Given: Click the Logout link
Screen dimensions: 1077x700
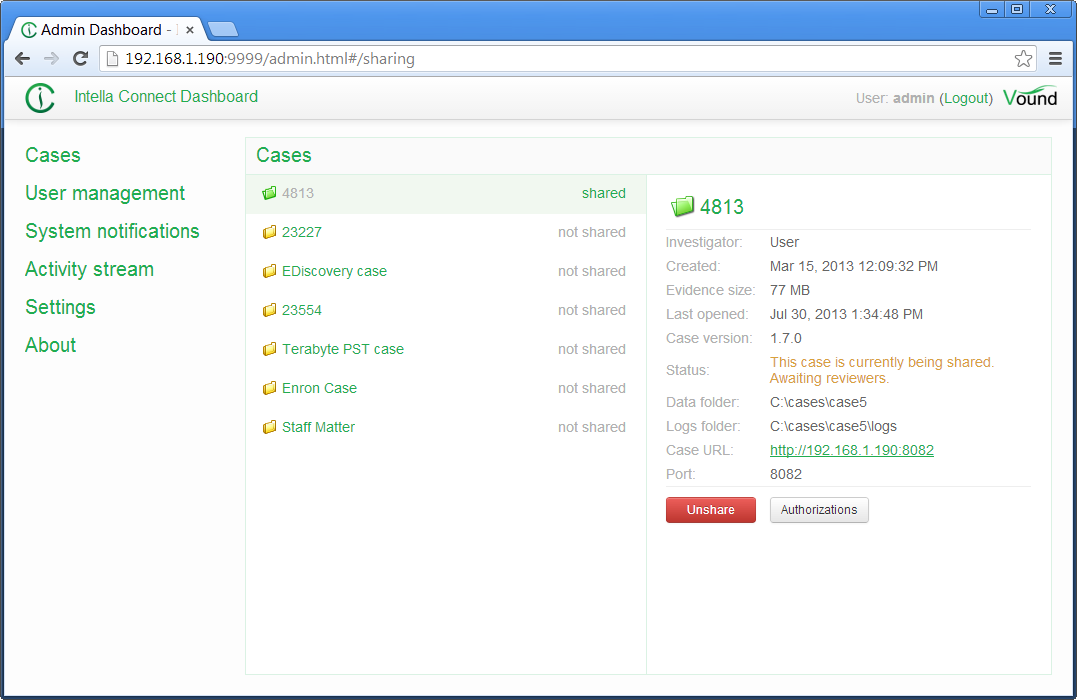Looking at the screenshot, I should (966, 98).
